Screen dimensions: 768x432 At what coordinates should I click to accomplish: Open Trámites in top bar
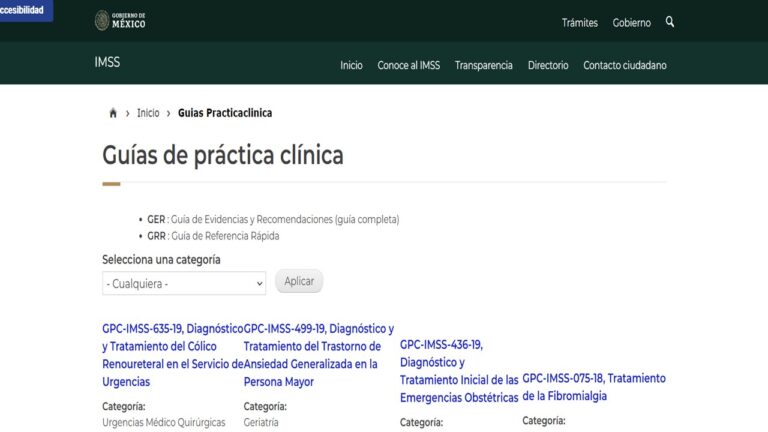[x=579, y=23]
